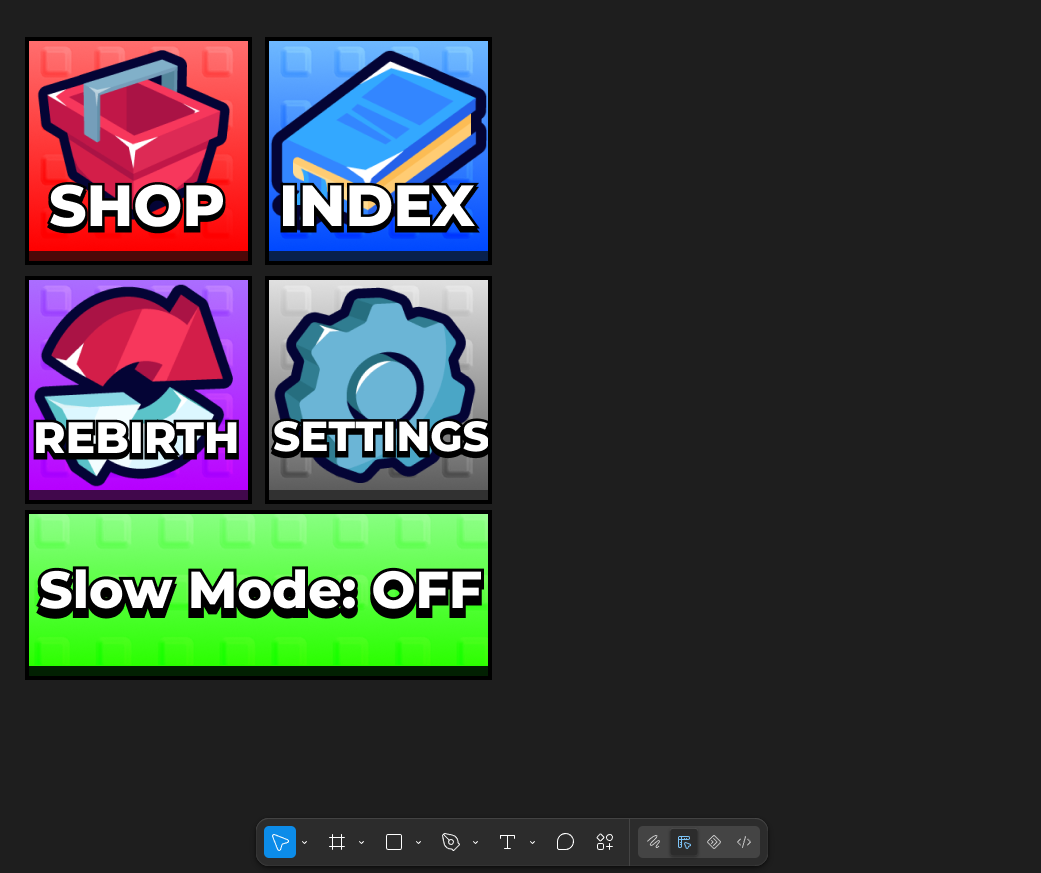1041x873 pixels.
Task: Click the red SHOP button graphic
Action: (x=139, y=151)
